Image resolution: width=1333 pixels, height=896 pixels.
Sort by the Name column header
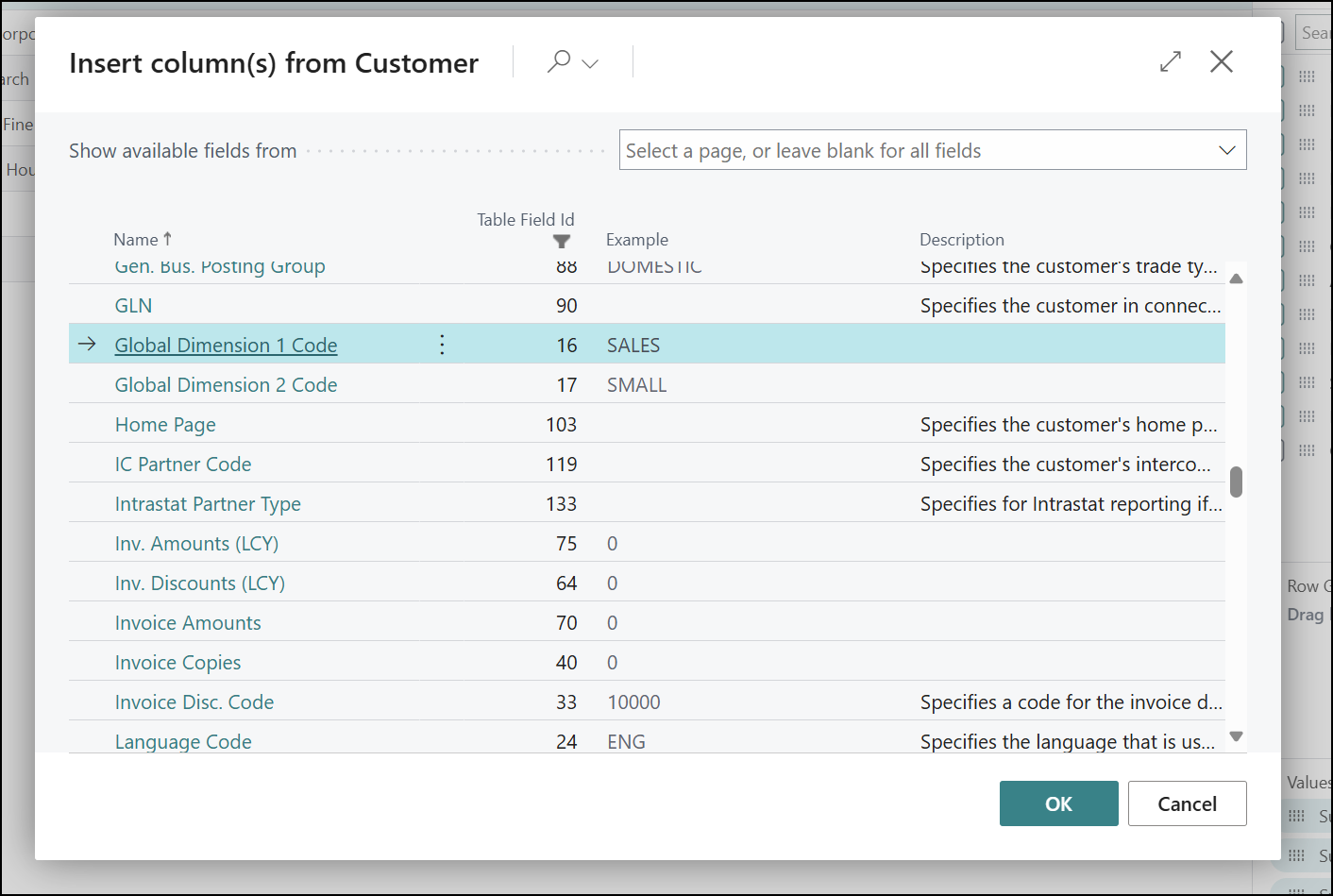[x=143, y=240]
